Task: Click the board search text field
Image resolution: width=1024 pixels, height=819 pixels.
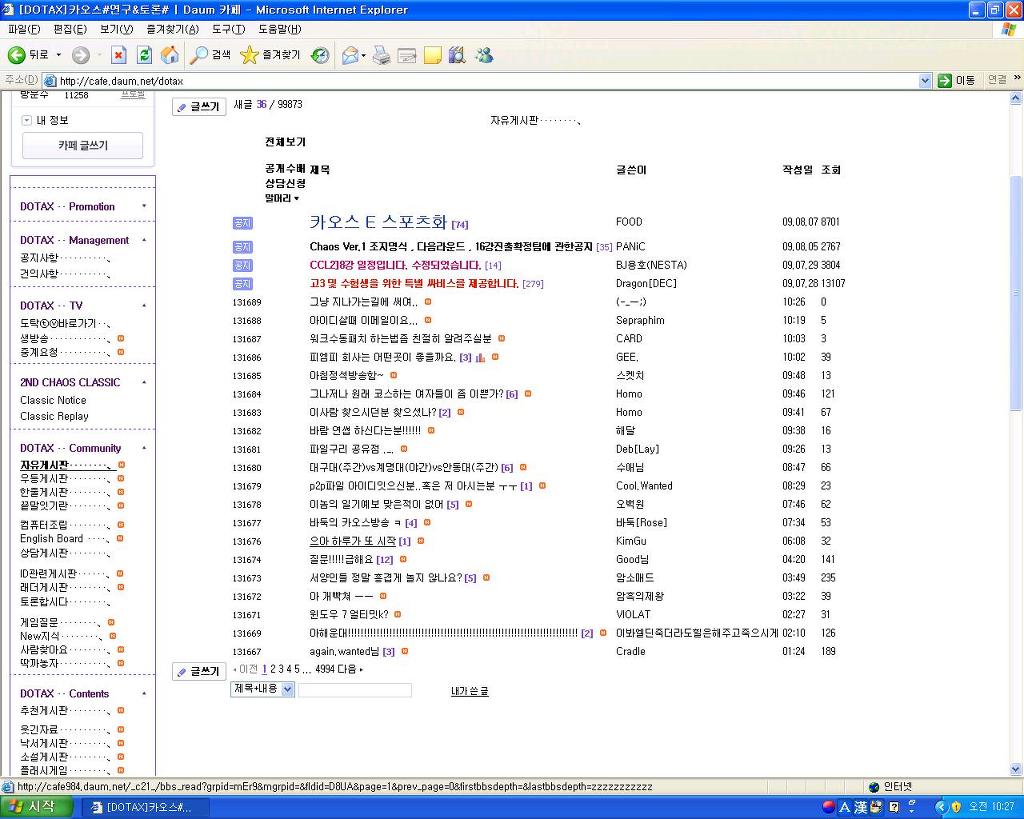Action: tap(355, 690)
